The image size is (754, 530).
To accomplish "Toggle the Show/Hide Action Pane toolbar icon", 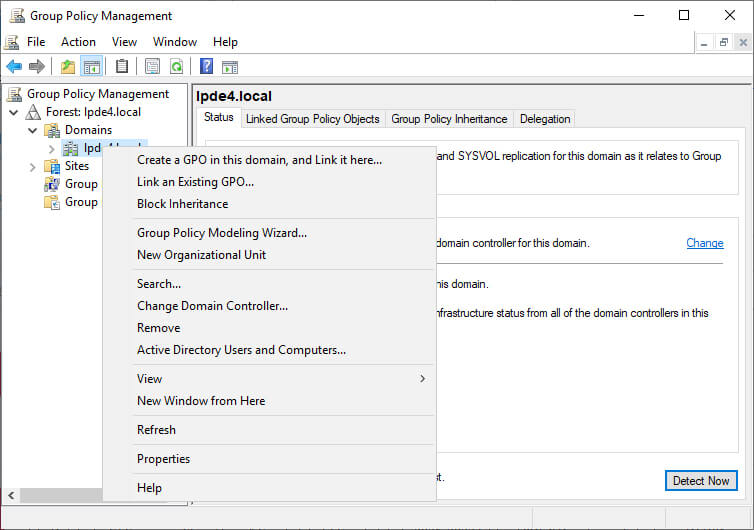I will pyautogui.click(x=230, y=67).
